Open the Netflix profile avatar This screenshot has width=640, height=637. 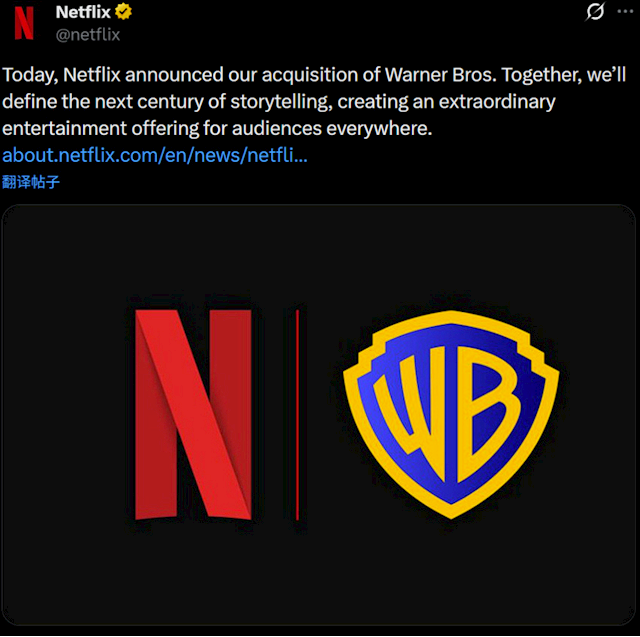pos(24,23)
